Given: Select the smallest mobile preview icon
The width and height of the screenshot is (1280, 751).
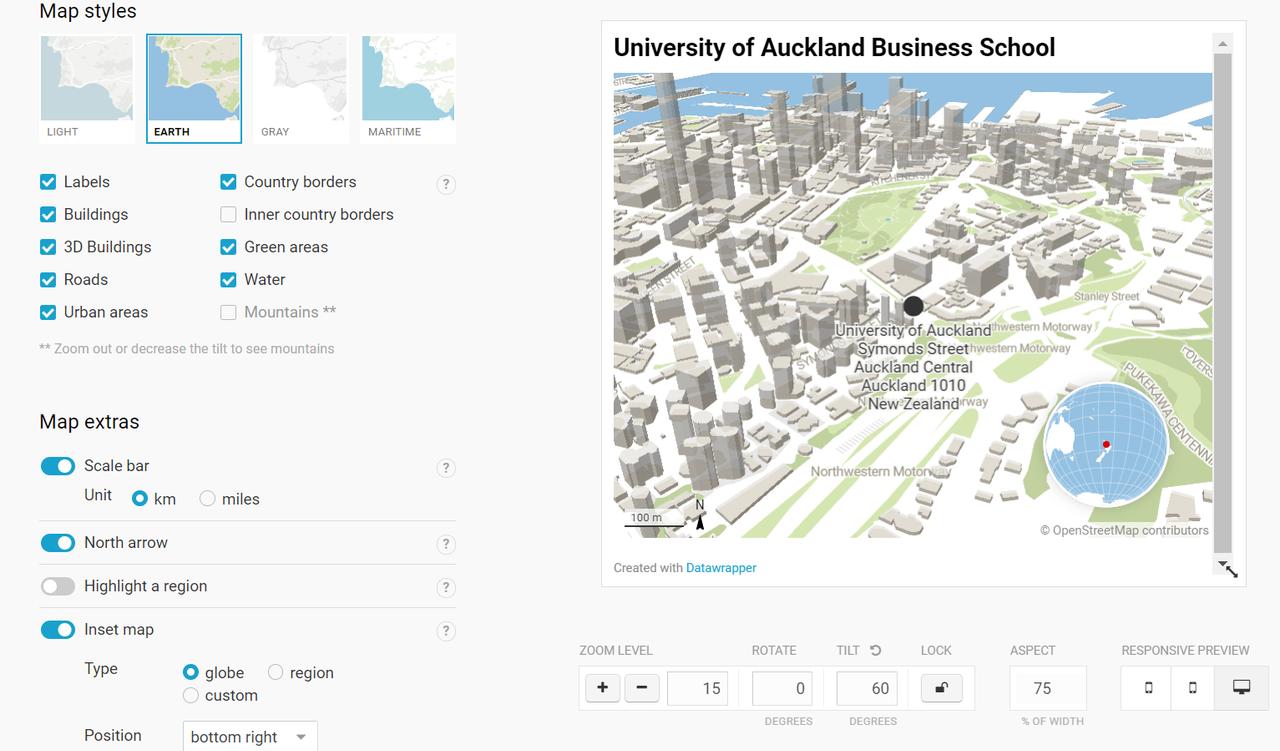Looking at the screenshot, I should point(1148,688).
